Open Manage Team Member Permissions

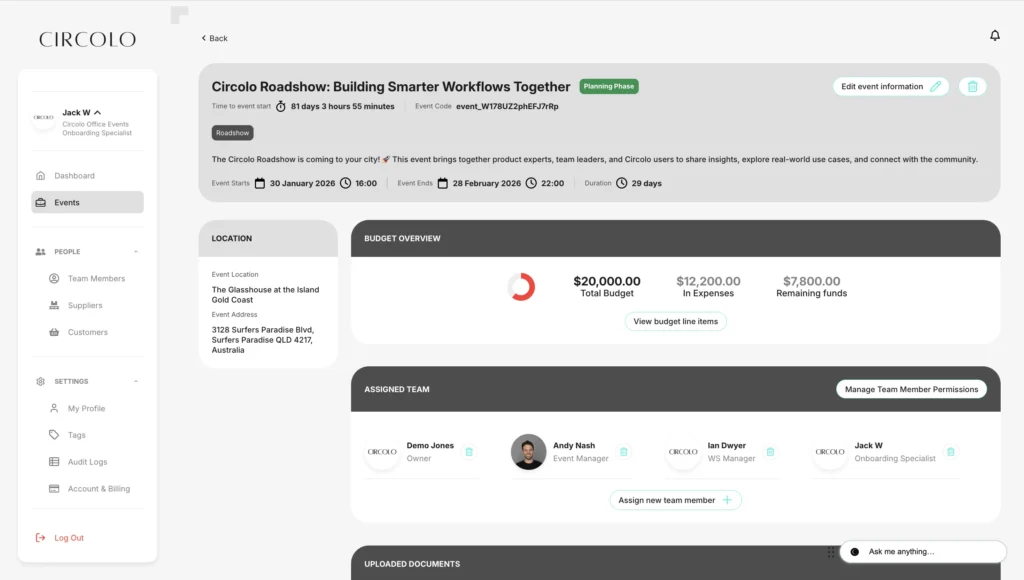pos(911,390)
